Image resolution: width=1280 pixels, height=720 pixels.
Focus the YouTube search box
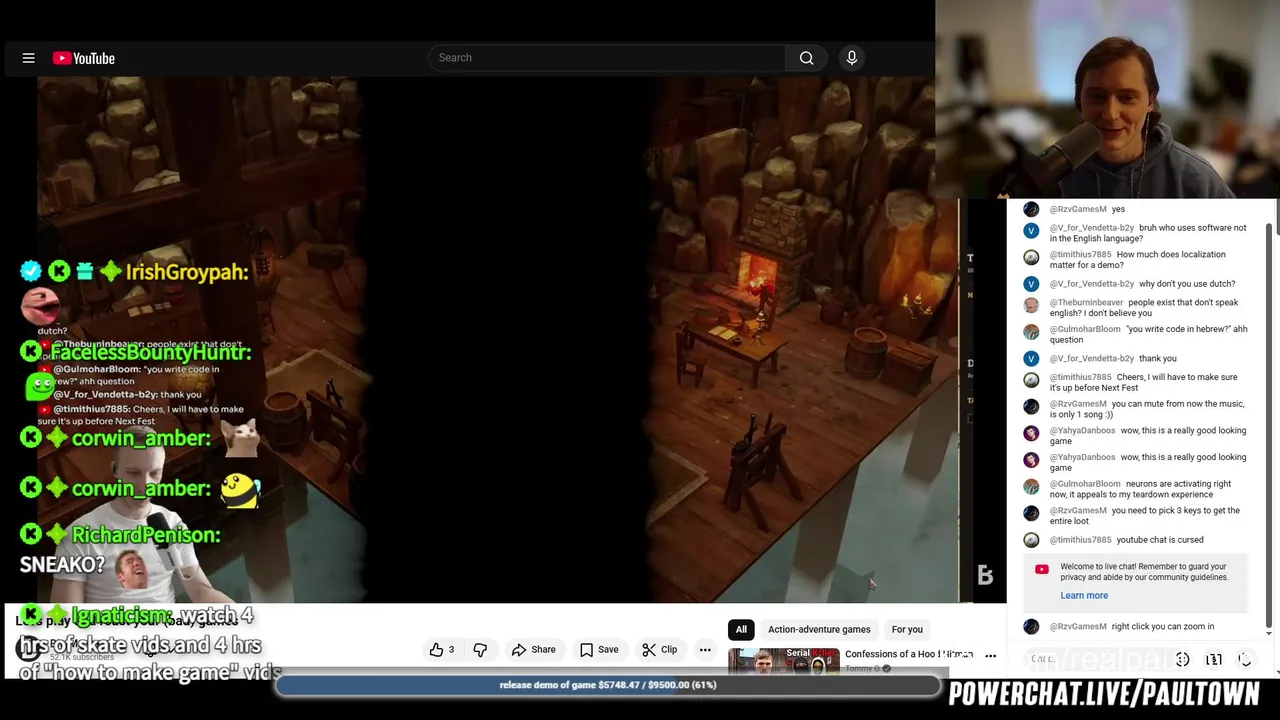[608, 58]
